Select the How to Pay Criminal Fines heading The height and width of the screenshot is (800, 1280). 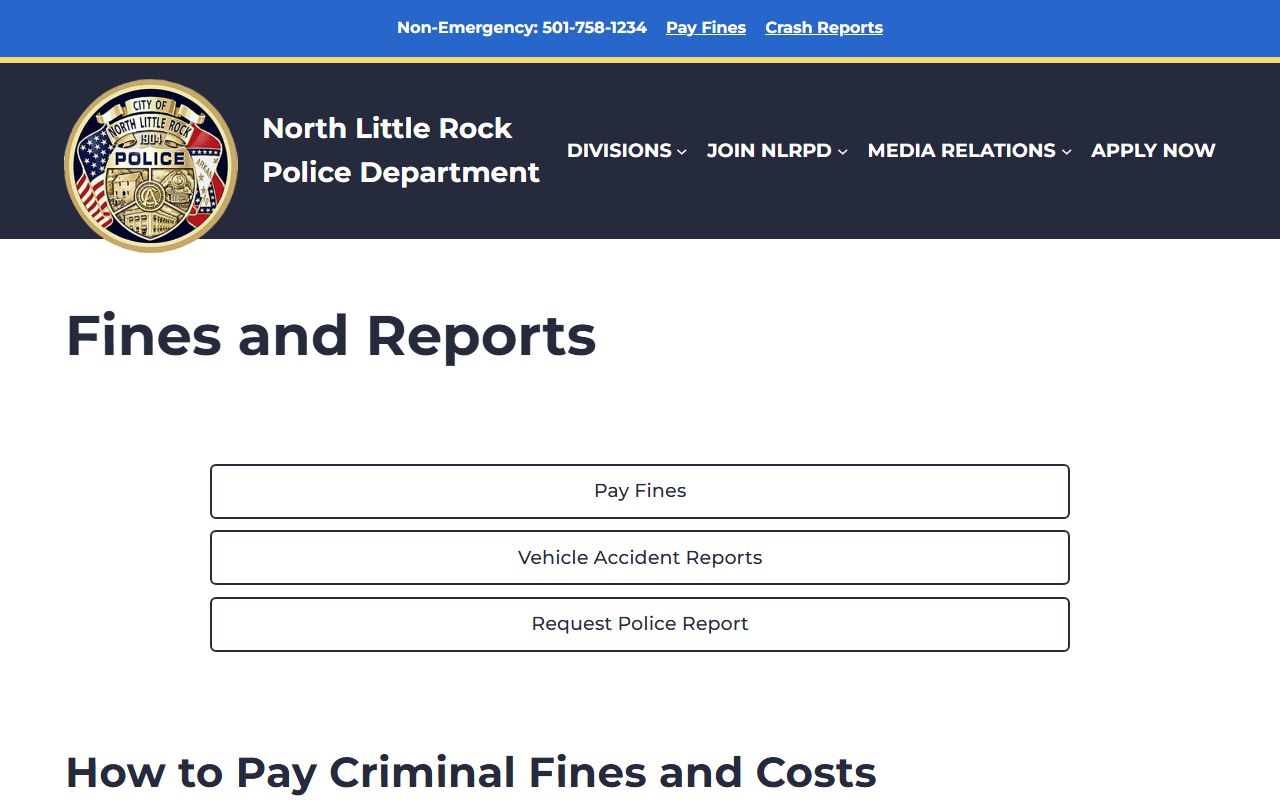point(471,773)
